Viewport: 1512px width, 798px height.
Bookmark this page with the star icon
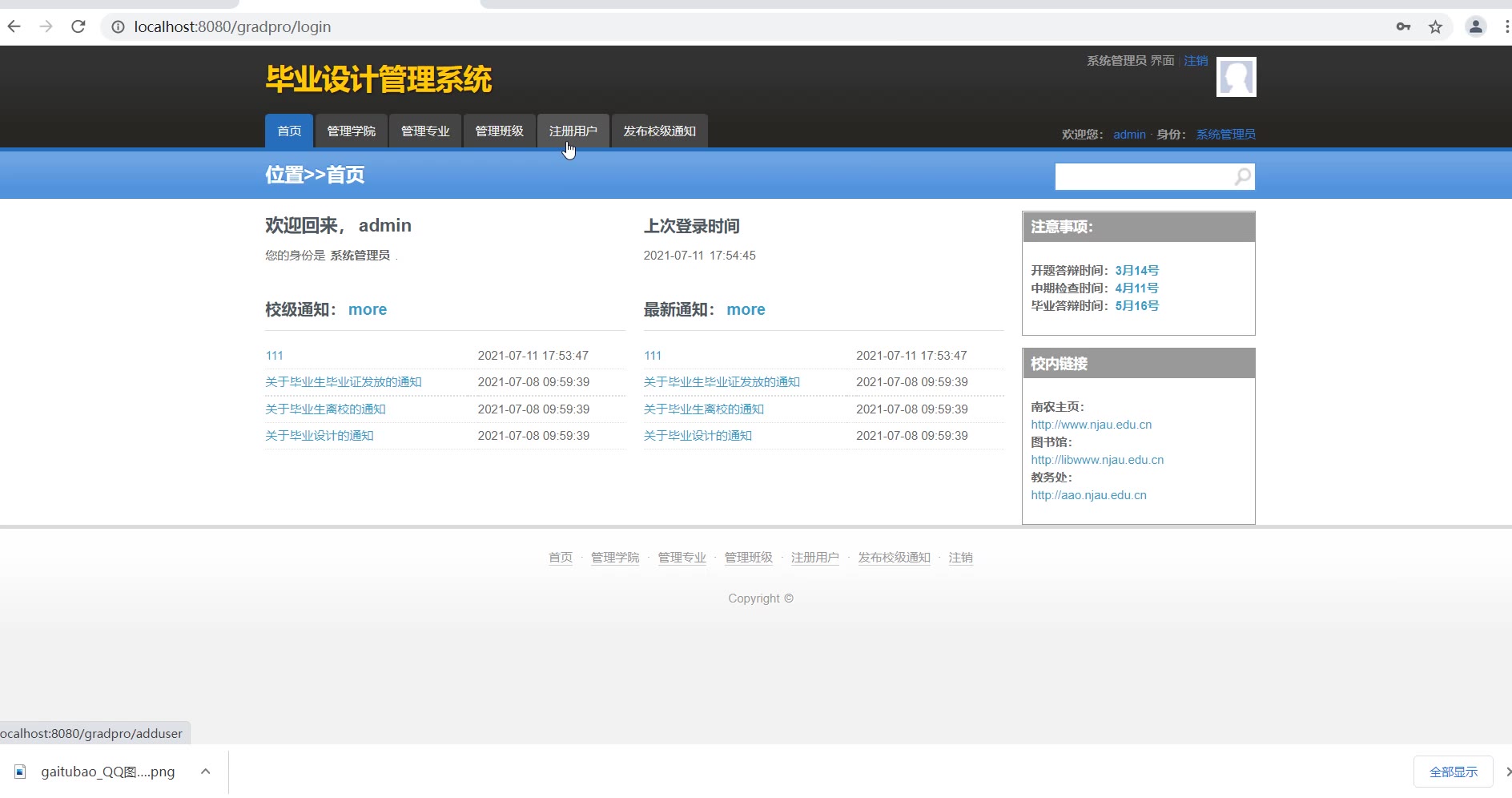1435,27
